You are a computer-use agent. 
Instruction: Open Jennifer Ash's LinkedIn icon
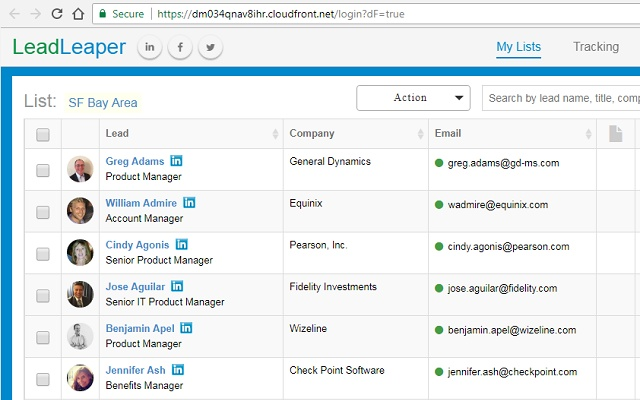point(178,369)
